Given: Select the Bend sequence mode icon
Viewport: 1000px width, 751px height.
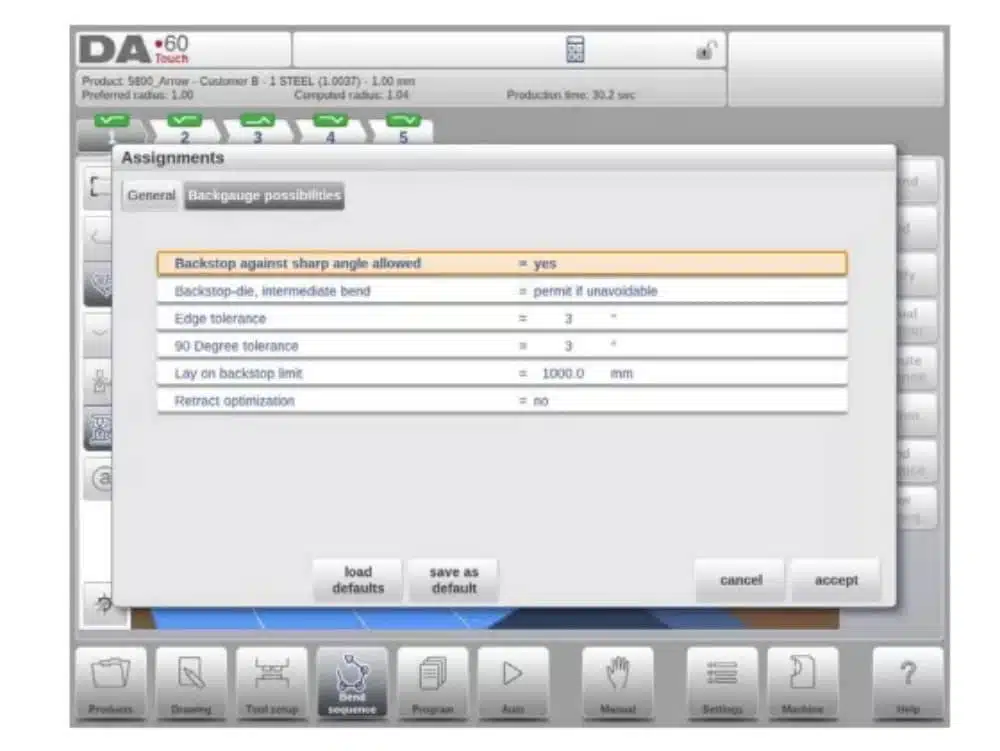Looking at the screenshot, I should click(352, 684).
